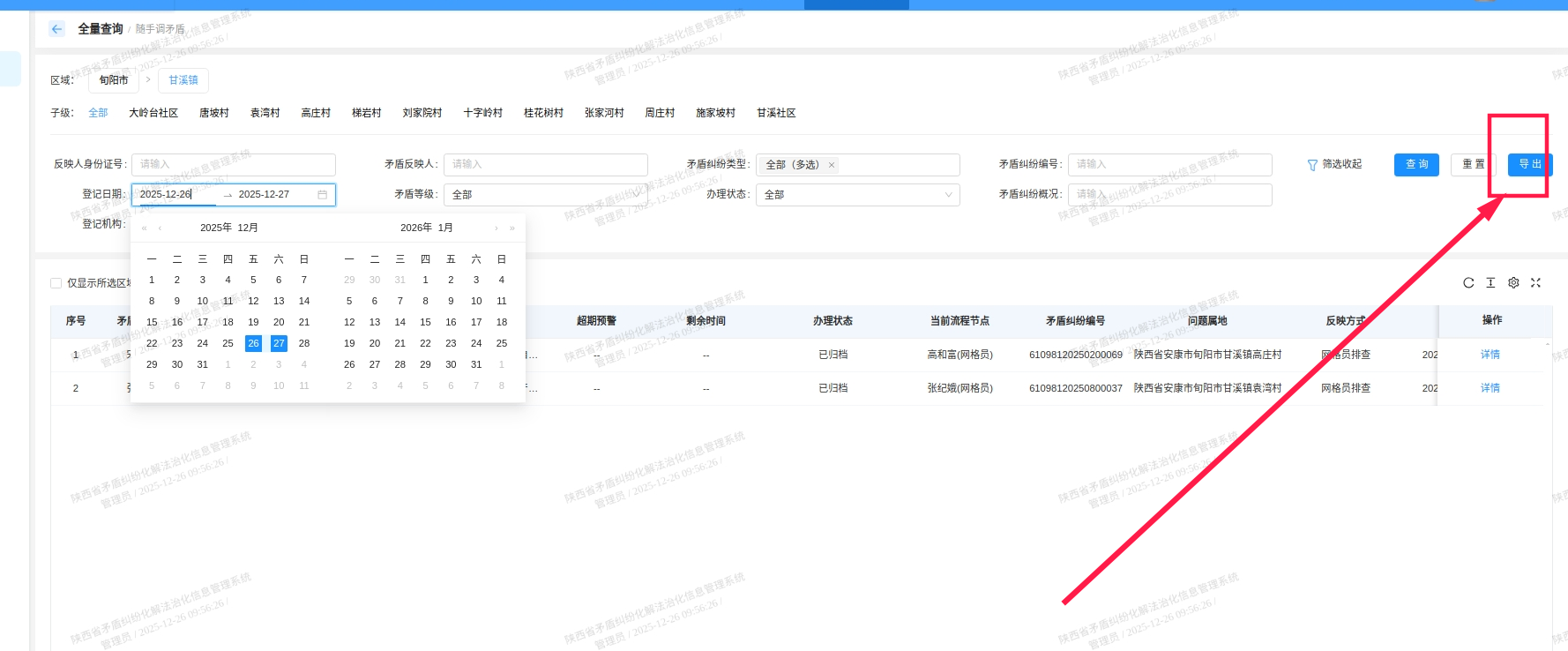The height and width of the screenshot is (651, 1568).
Task: Click the table refresh icon
Action: coord(1468,283)
